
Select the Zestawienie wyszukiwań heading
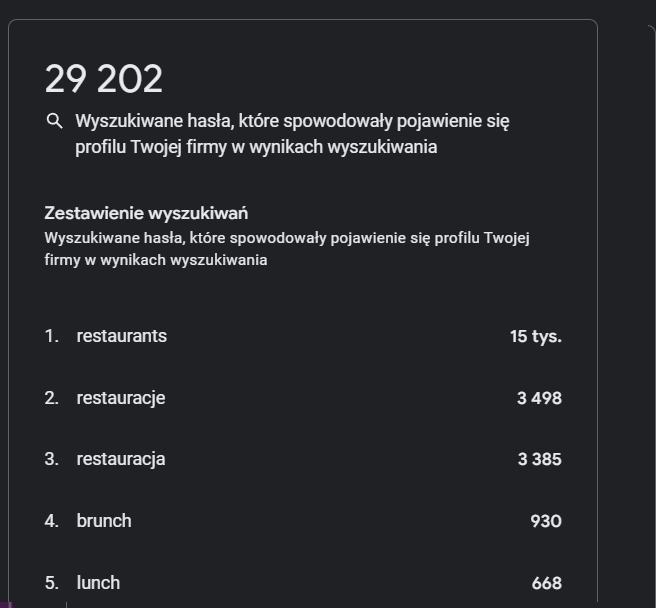pos(146,213)
